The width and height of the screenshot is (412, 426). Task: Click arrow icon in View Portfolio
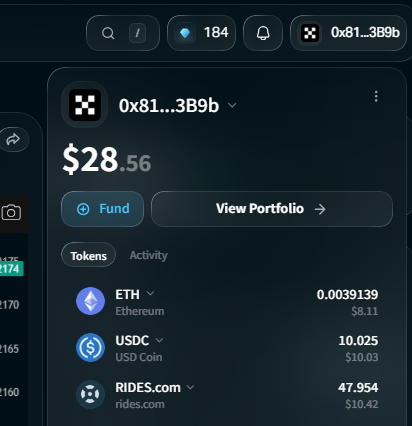[x=320, y=209]
